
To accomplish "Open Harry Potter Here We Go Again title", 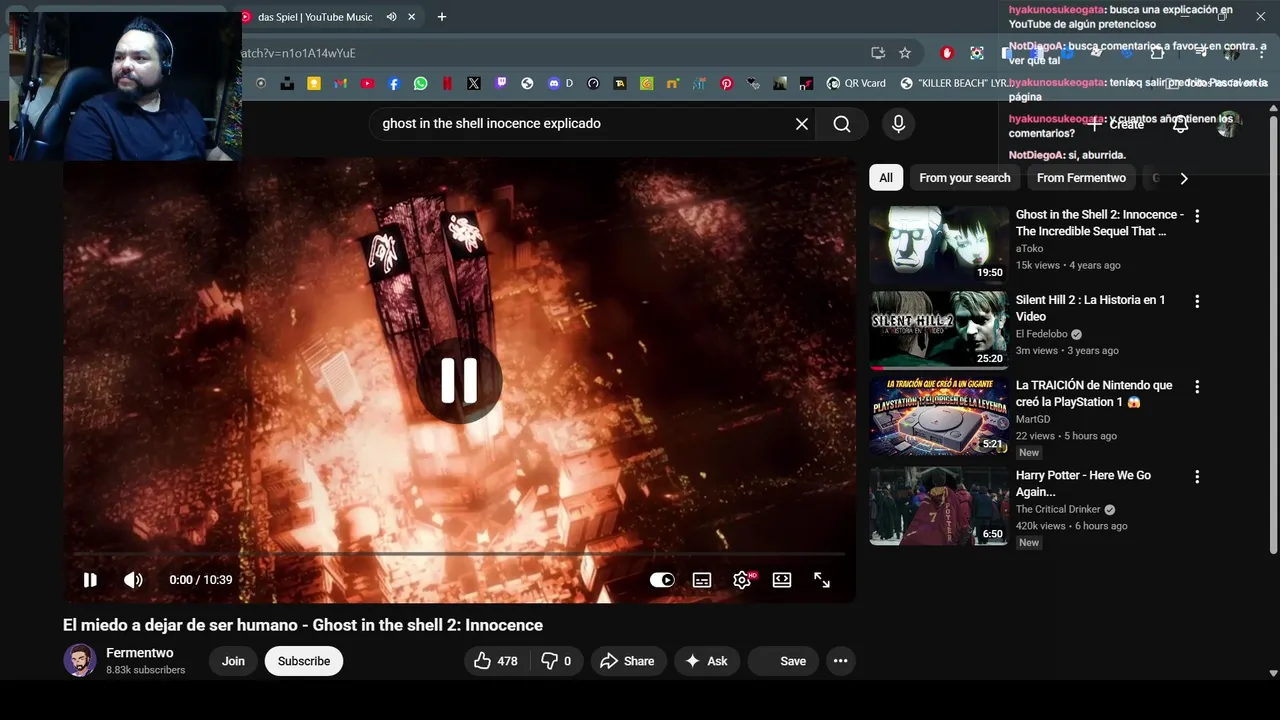I will tap(1083, 483).
